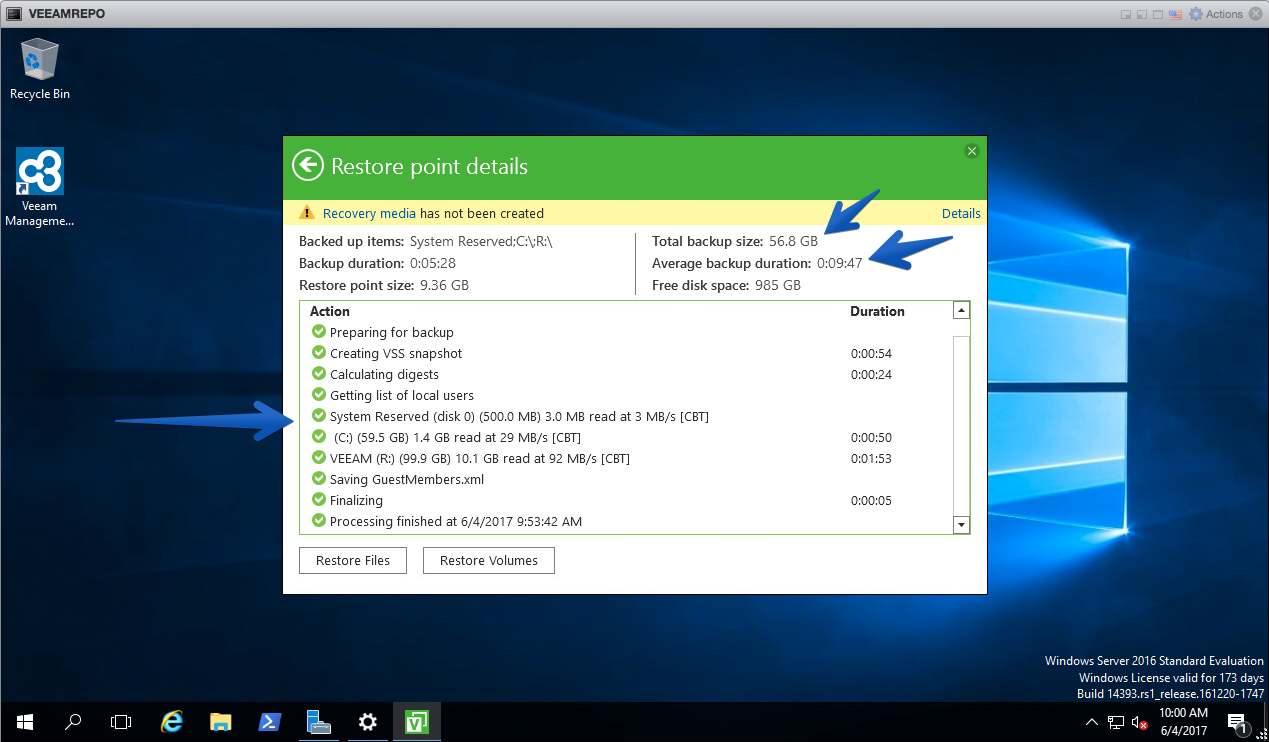Click the Restore Volumes button
This screenshot has height=742, width=1269.
tap(489, 560)
